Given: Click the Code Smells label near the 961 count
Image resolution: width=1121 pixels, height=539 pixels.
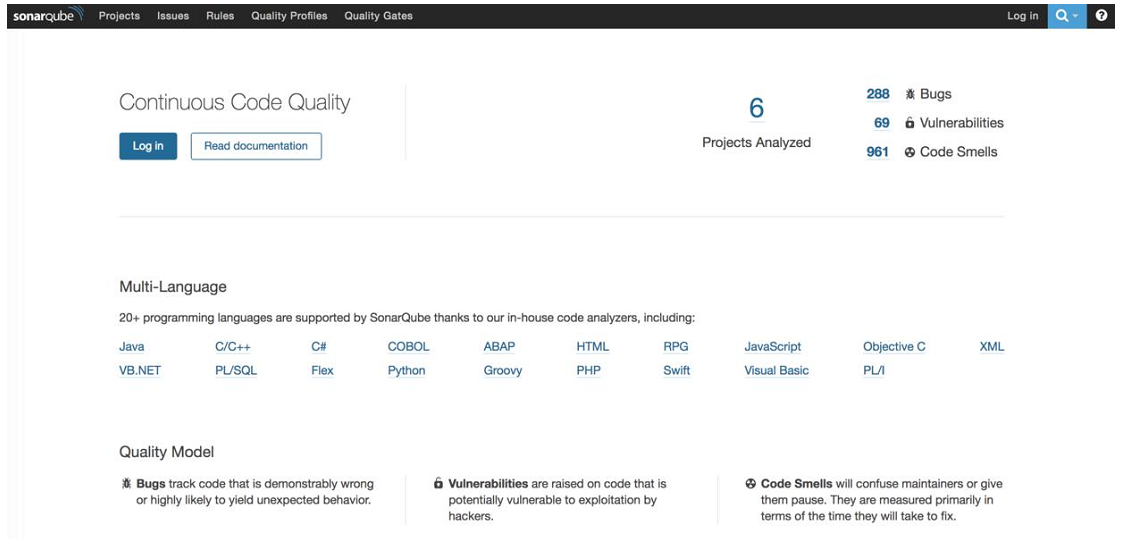Looking at the screenshot, I should (959, 152).
